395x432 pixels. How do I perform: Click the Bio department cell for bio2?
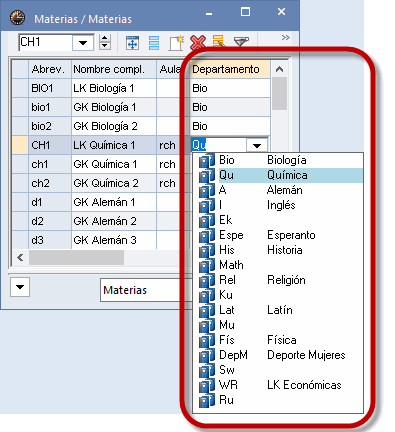point(230,126)
